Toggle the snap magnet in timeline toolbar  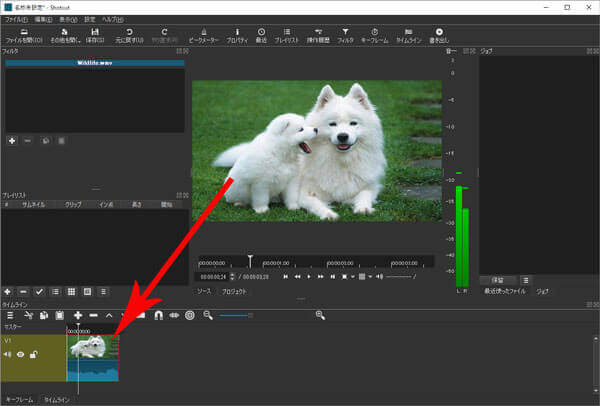(158, 315)
